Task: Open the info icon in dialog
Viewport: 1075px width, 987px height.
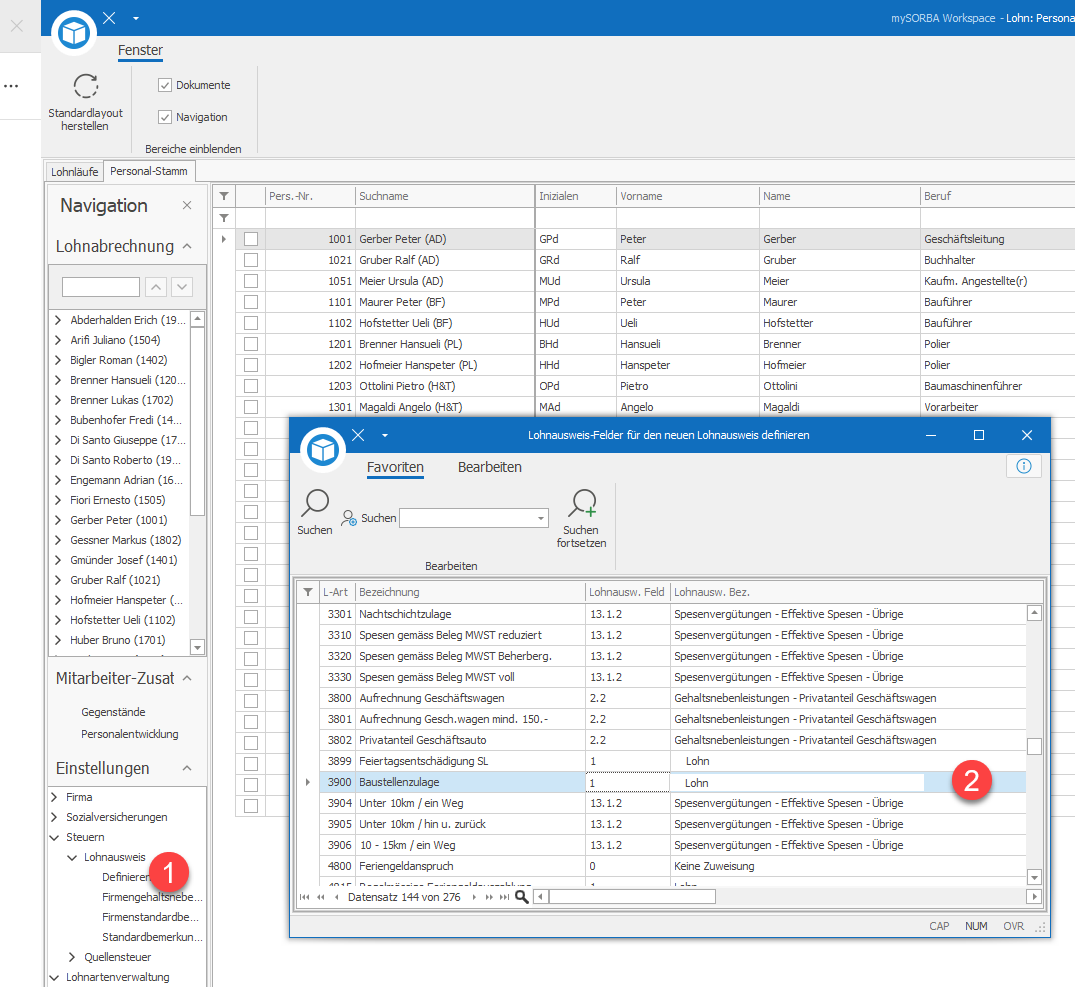Action: [1024, 466]
